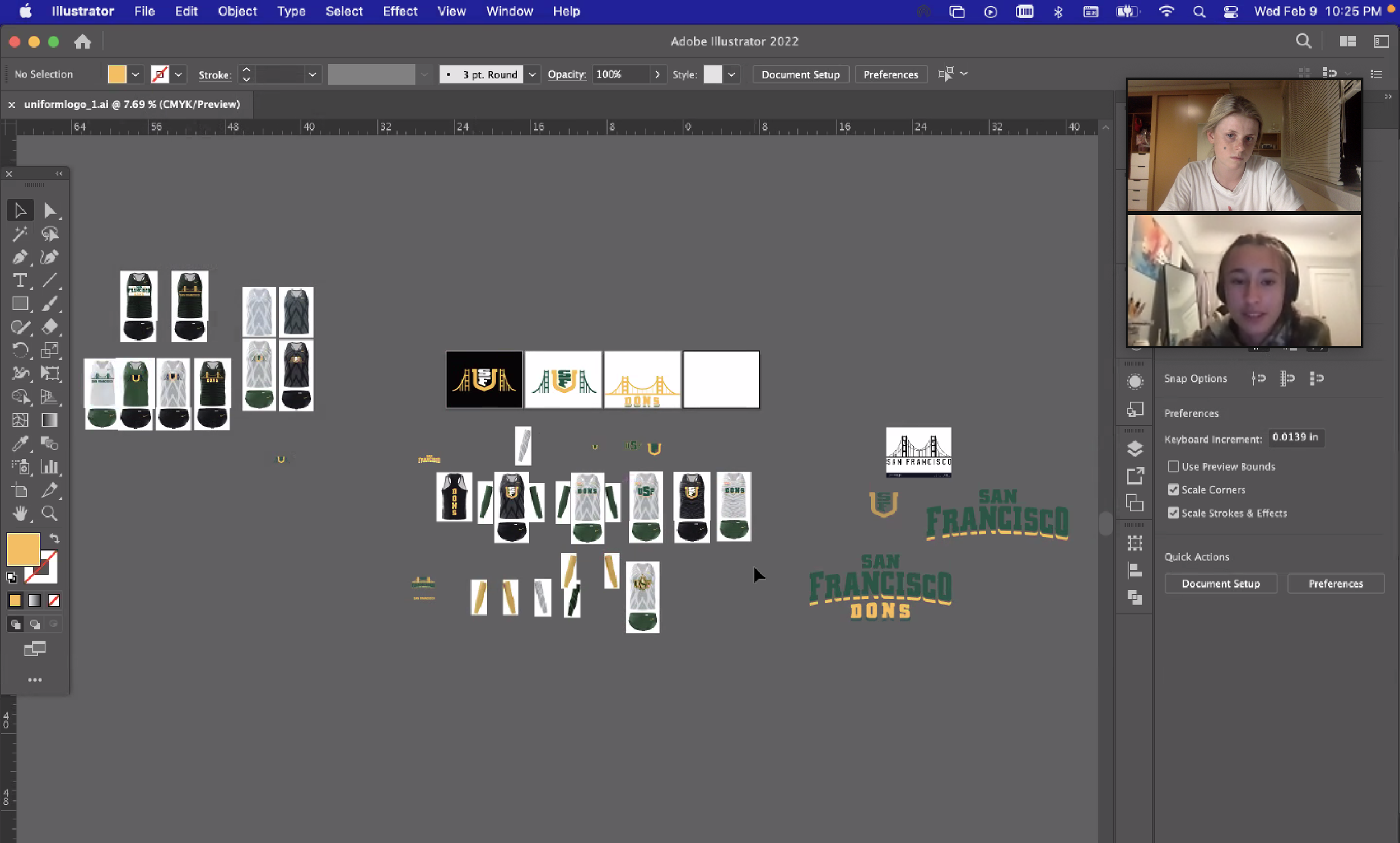The height and width of the screenshot is (843, 1400).
Task: Go to Illustrator home screen
Action: click(x=82, y=41)
